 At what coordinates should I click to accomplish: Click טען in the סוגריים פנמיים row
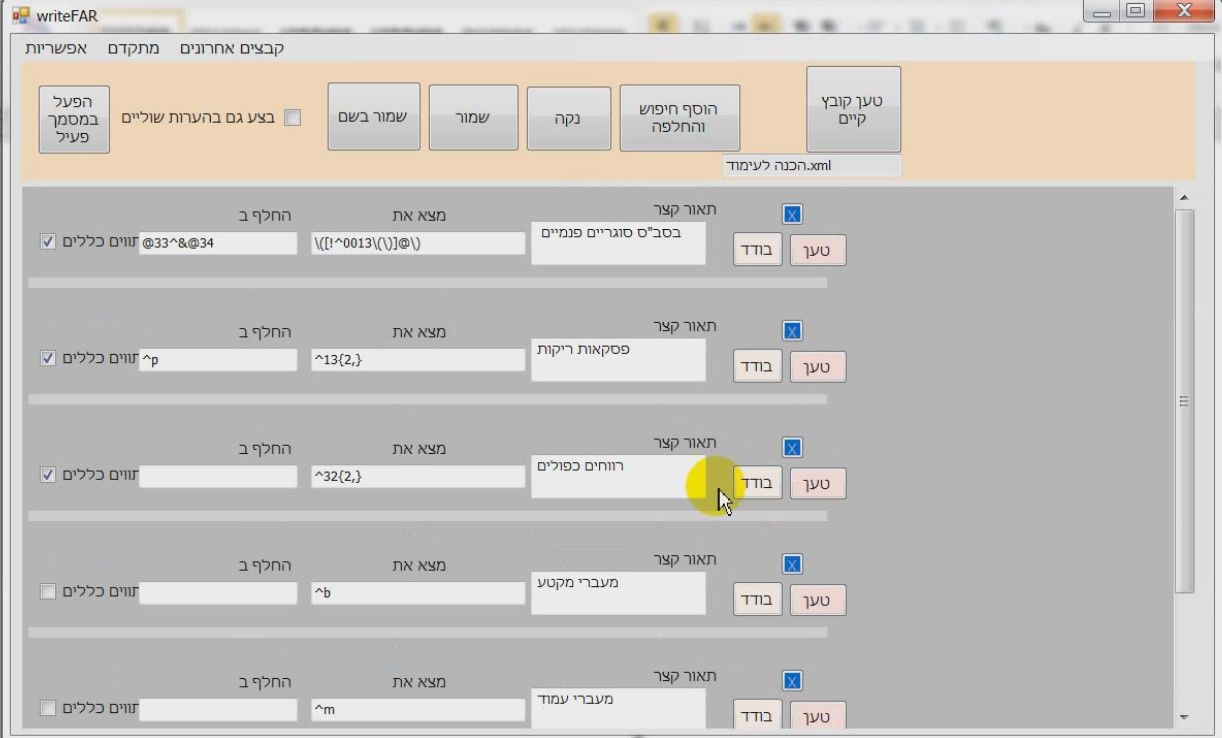[818, 251]
